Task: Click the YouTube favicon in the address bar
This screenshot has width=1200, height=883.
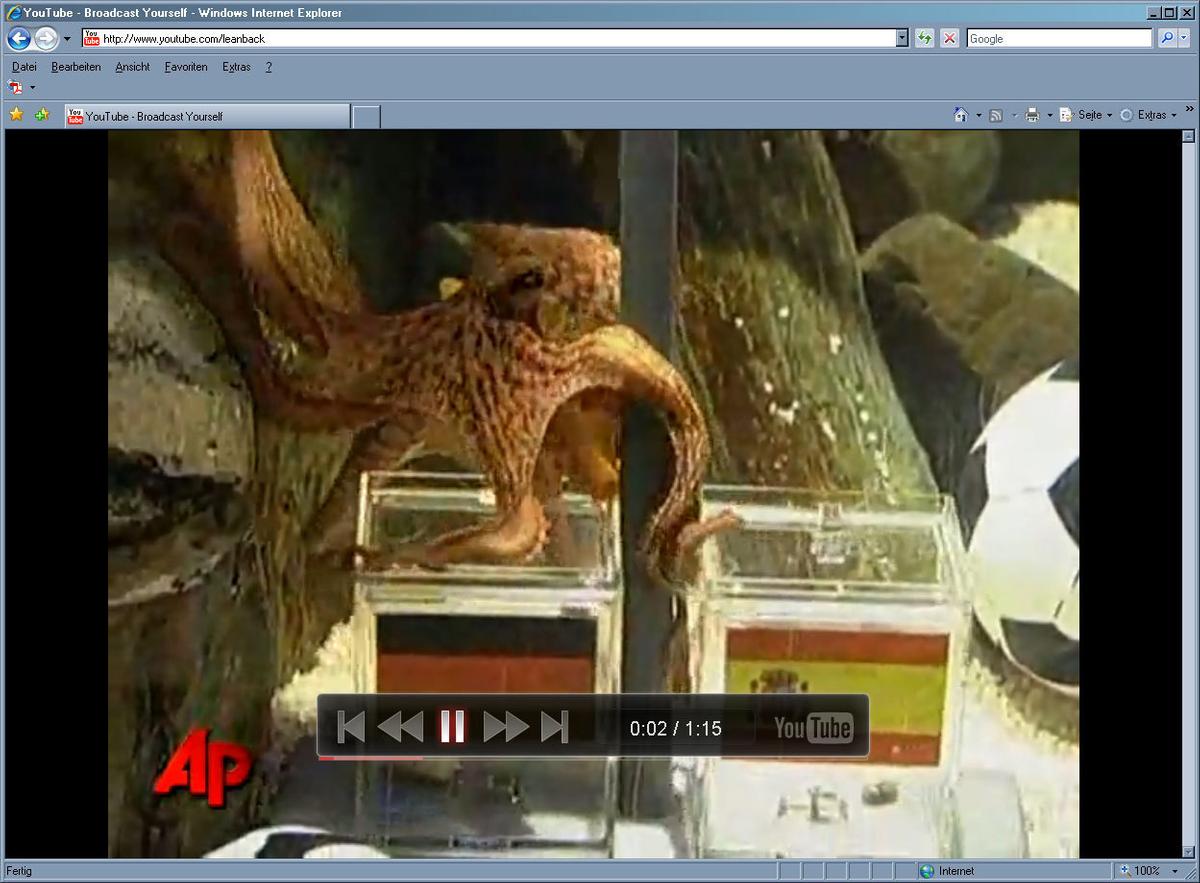Action: 91,38
